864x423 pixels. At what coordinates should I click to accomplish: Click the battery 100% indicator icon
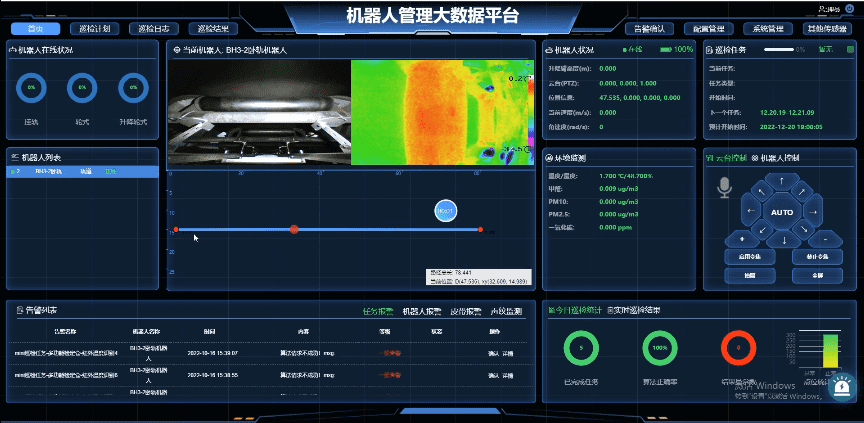coord(665,50)
